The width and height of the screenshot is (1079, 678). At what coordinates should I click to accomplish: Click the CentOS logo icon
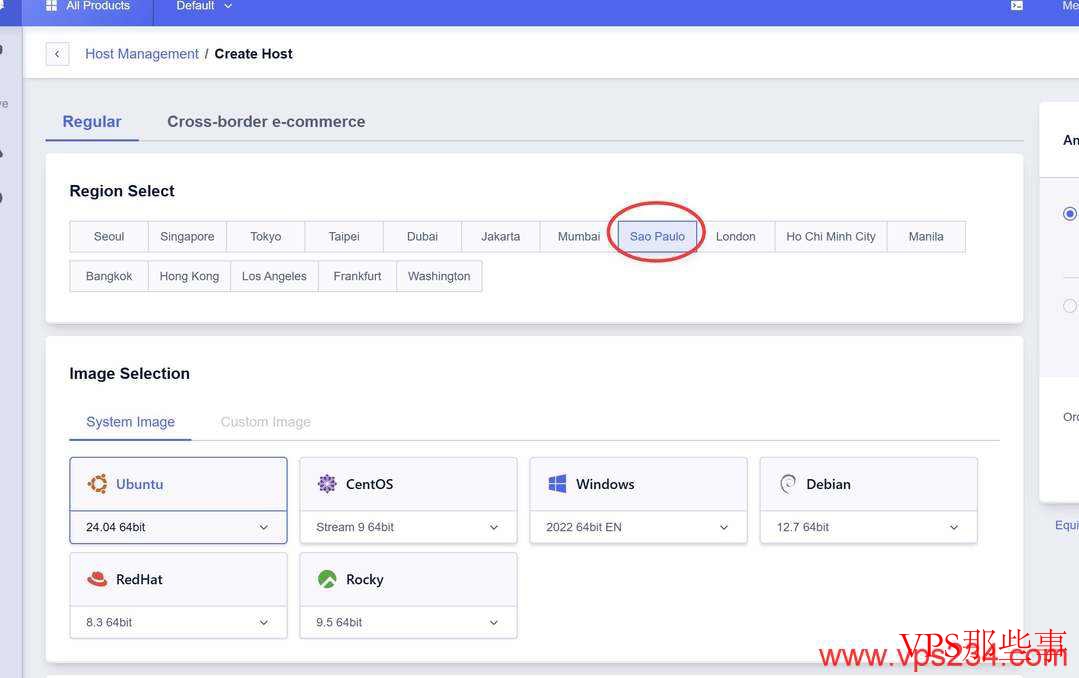pos(327,484)
